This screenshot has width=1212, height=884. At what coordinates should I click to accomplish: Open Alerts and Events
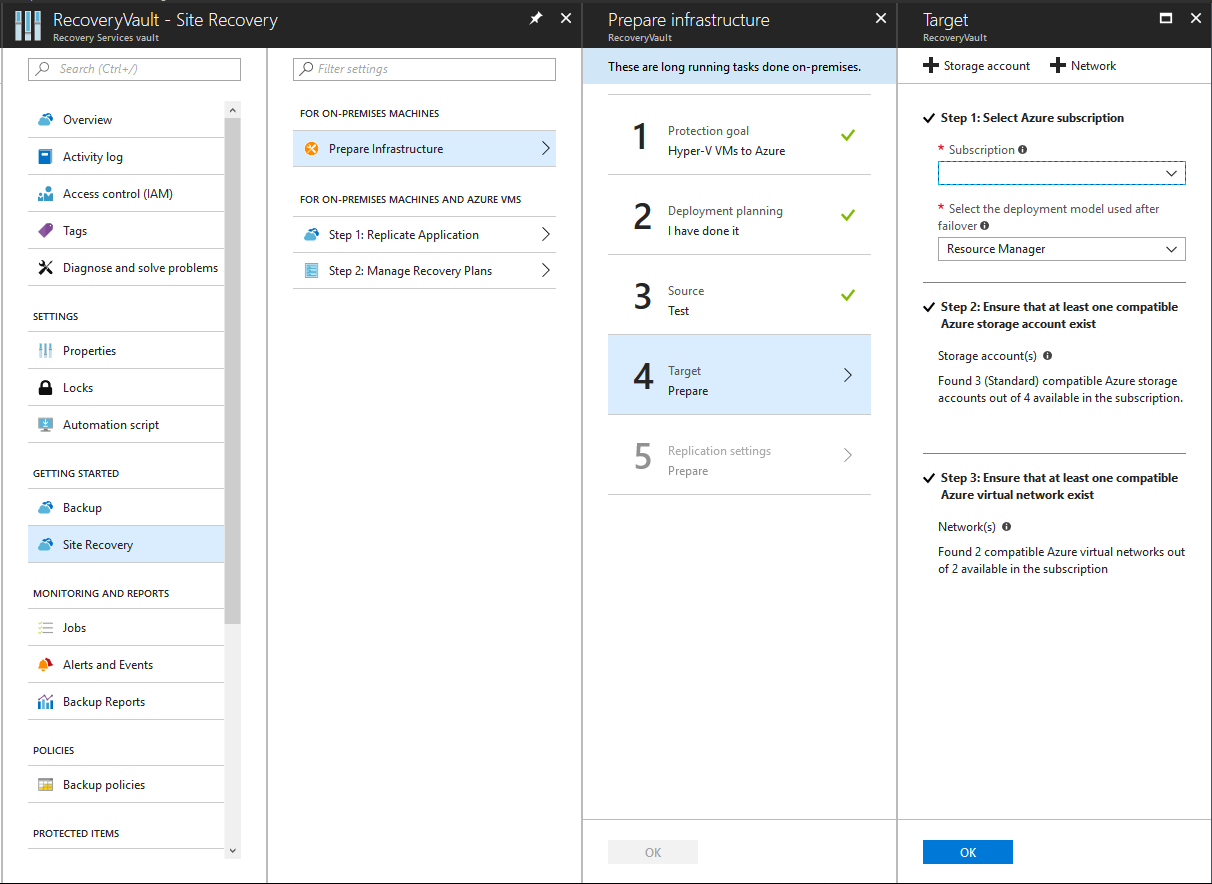[126, 665]
